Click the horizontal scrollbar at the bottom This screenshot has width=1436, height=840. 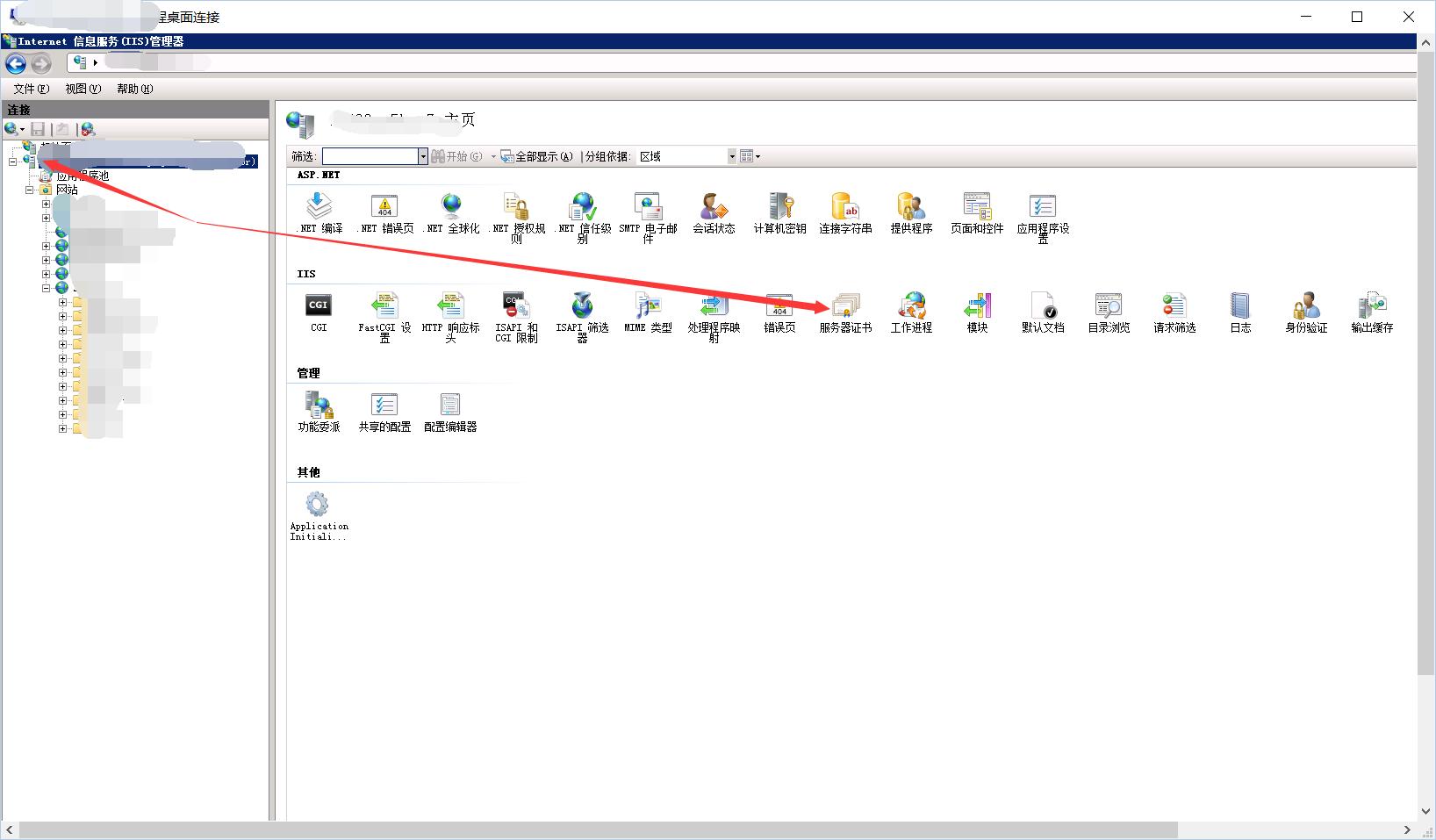click(x=597, y=829)
